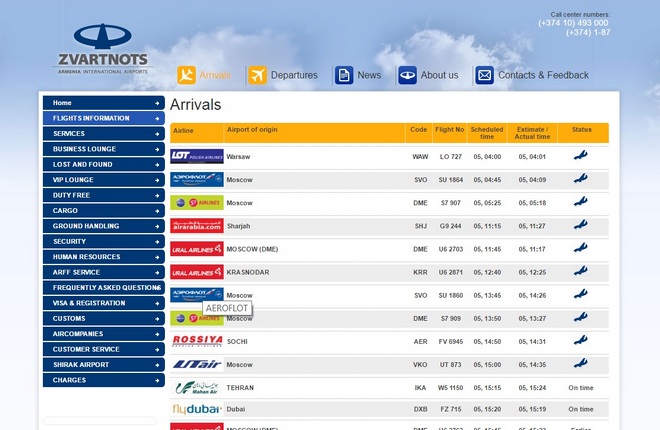Click landed plane icon for flight LO 727

click(x=581, y=155)
